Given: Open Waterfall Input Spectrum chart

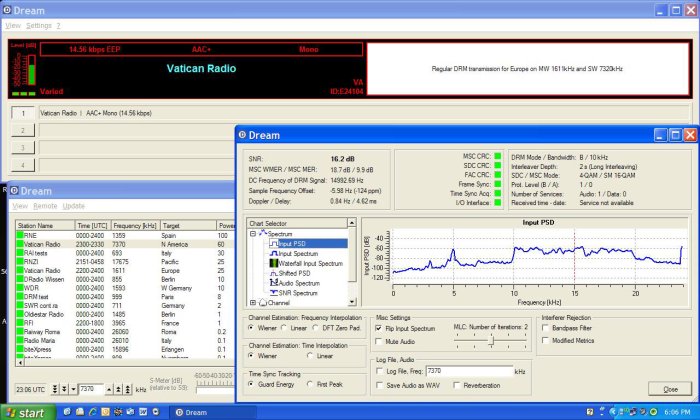Looking at the screenshot, I should (306, 263).
